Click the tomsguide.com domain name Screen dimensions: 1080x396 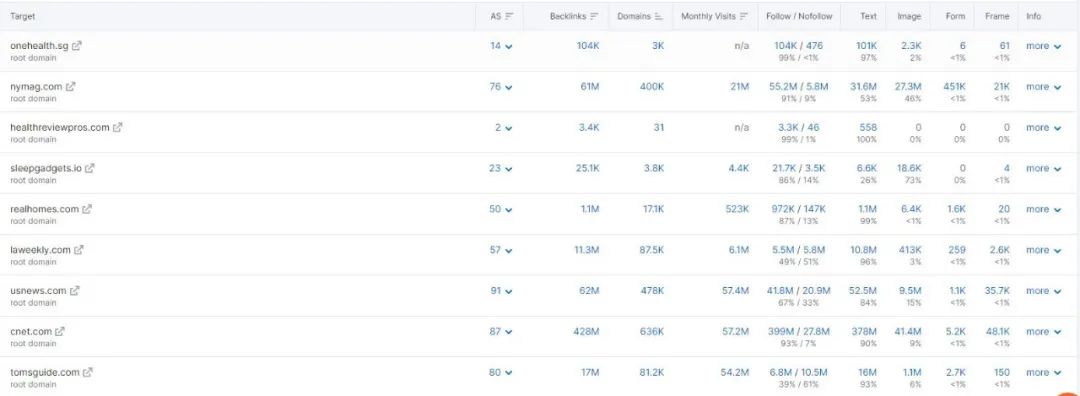coord(45,373)
